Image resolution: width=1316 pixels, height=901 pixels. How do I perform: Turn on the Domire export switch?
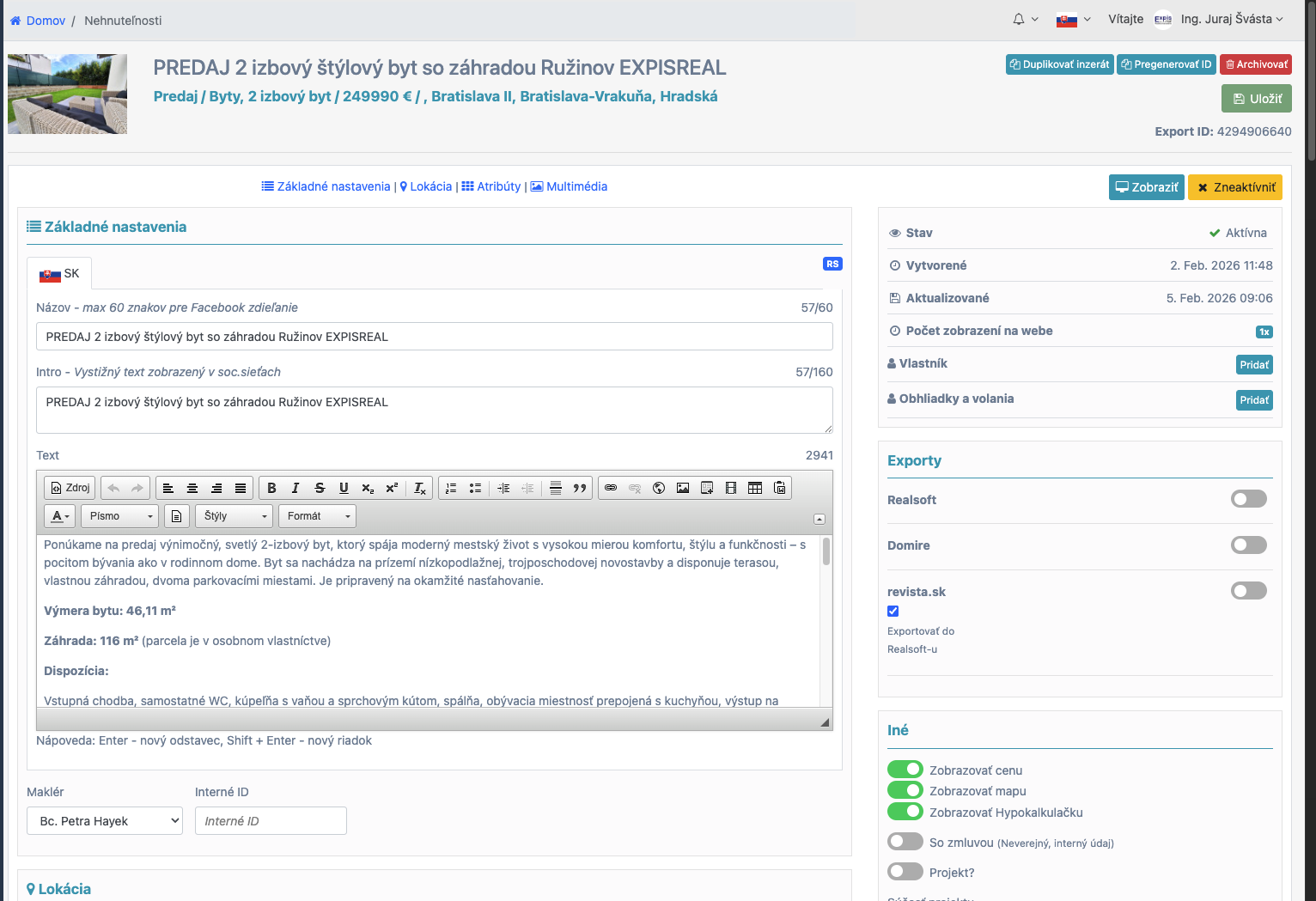pyautogui.click(x=1248, y=545)
